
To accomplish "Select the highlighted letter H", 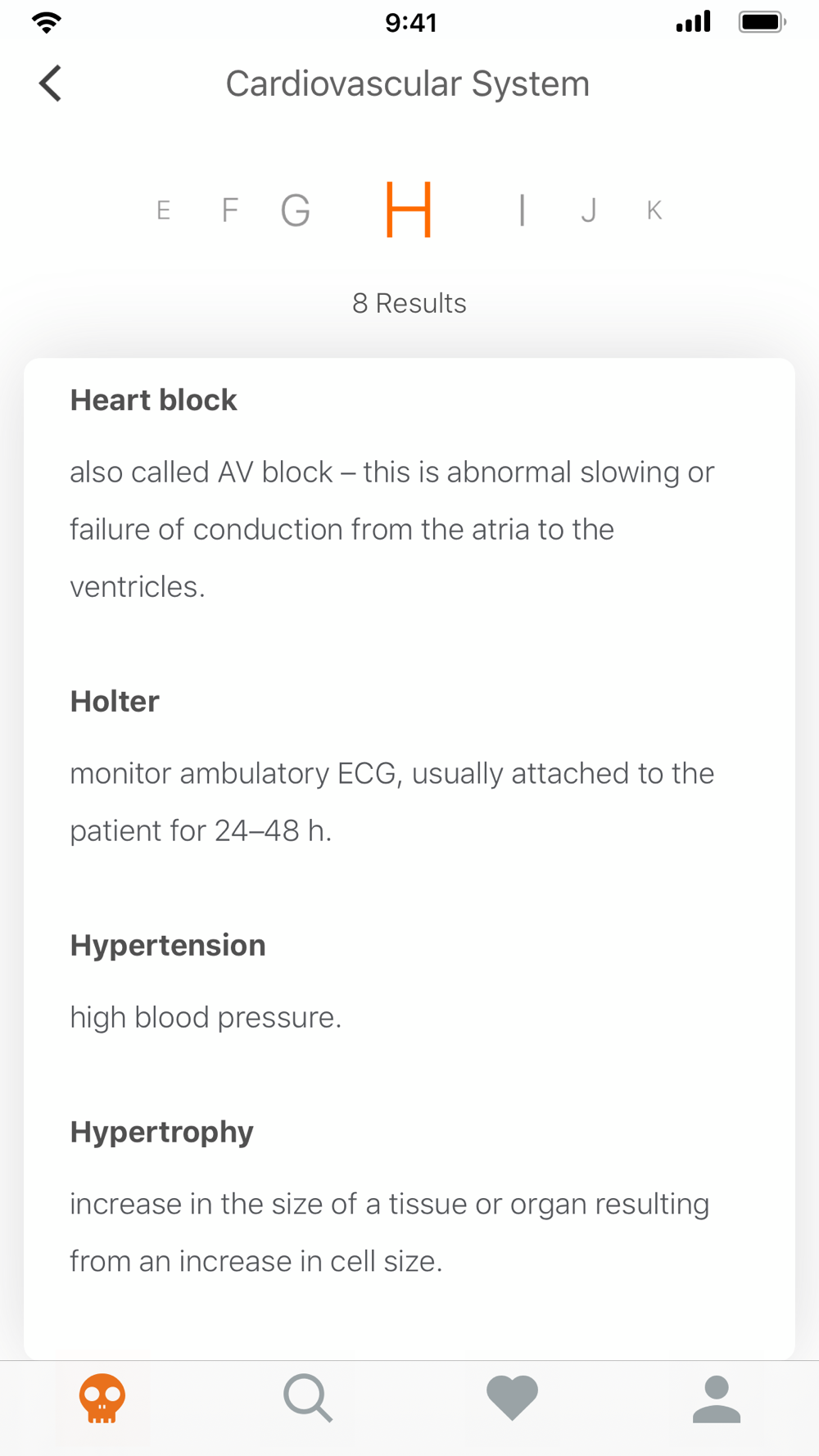I will 409,210.
